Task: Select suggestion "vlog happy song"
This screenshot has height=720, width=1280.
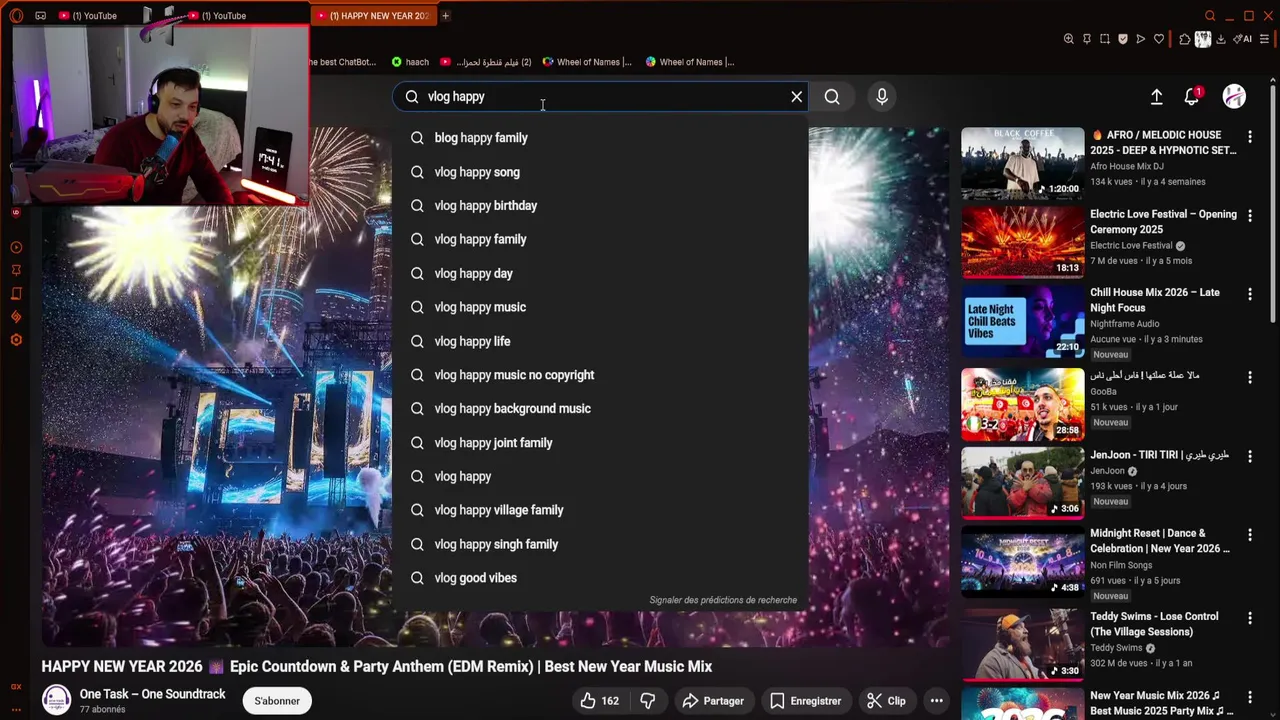Action: (x=600, y=172)
